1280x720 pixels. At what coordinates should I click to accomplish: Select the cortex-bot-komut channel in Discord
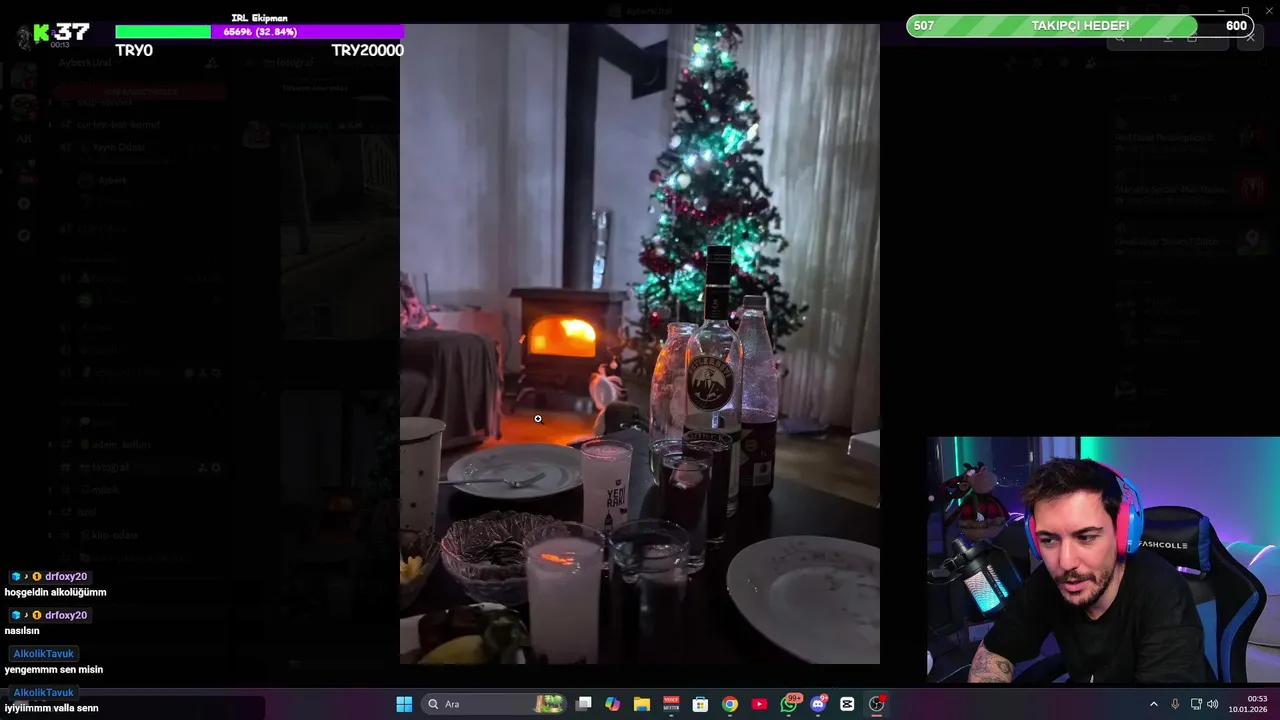[118, 124]
